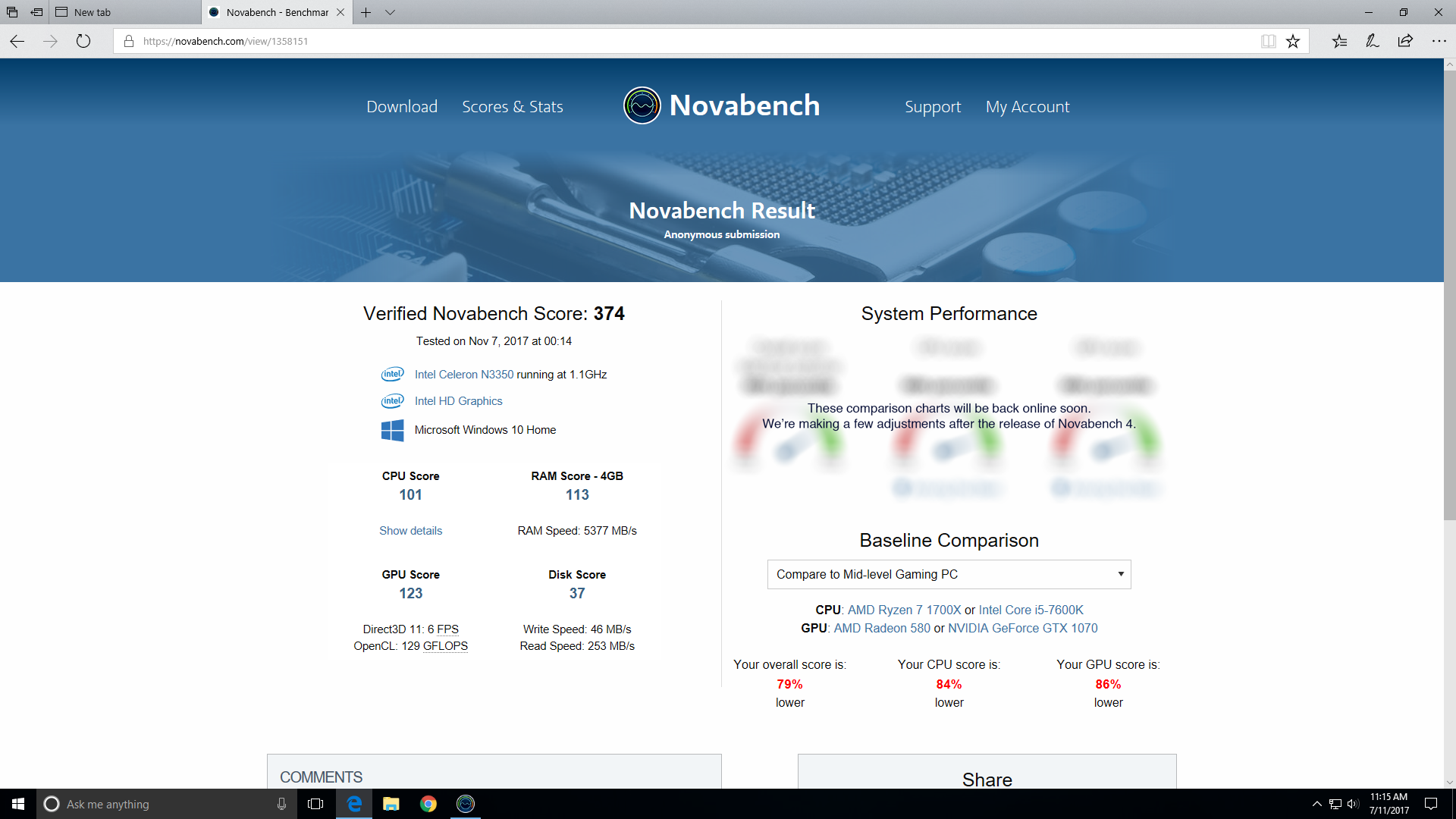Open Reading view book icon

coord(1268,41)
